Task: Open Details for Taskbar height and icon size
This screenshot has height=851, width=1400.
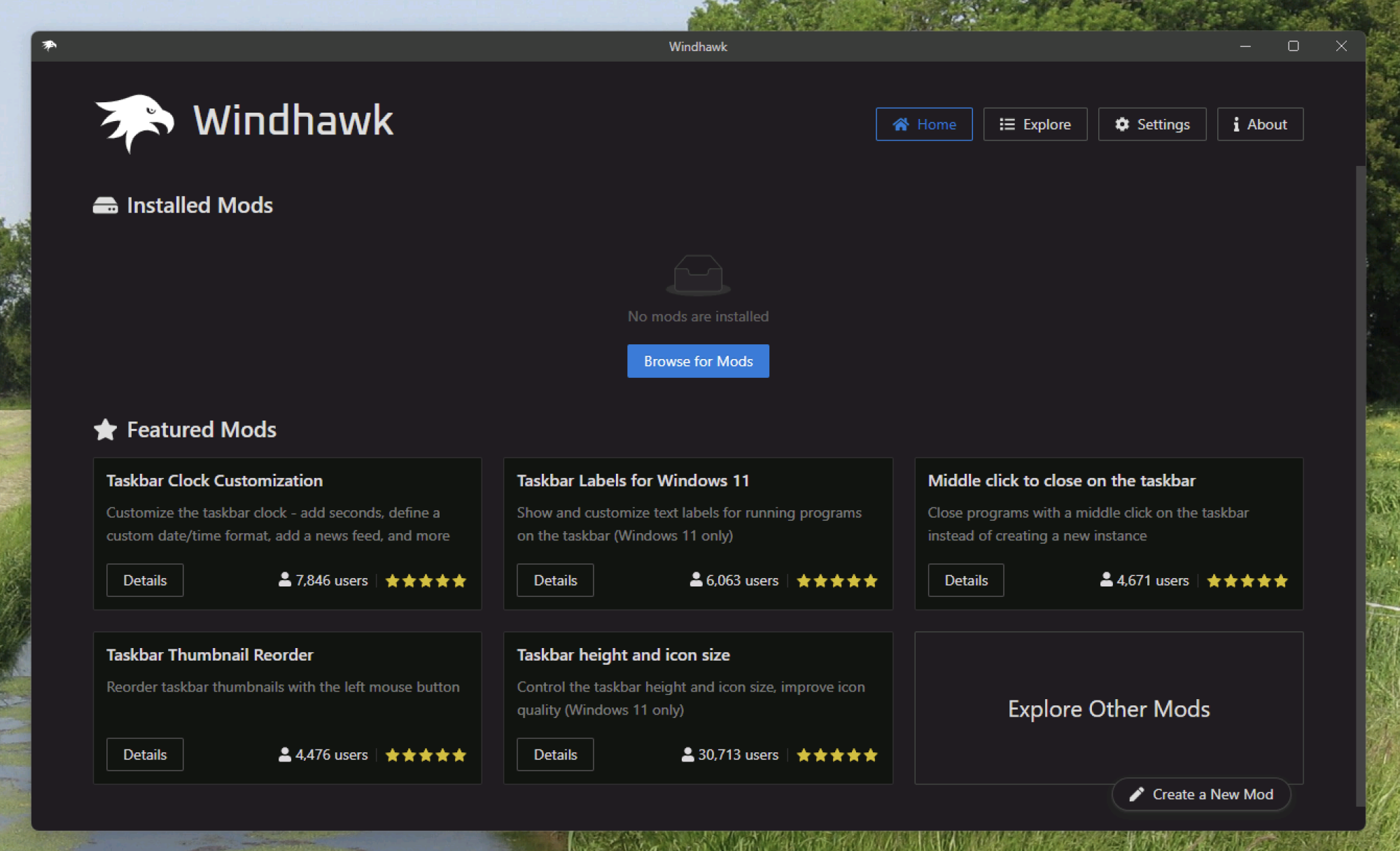Action: pos(555,754)
